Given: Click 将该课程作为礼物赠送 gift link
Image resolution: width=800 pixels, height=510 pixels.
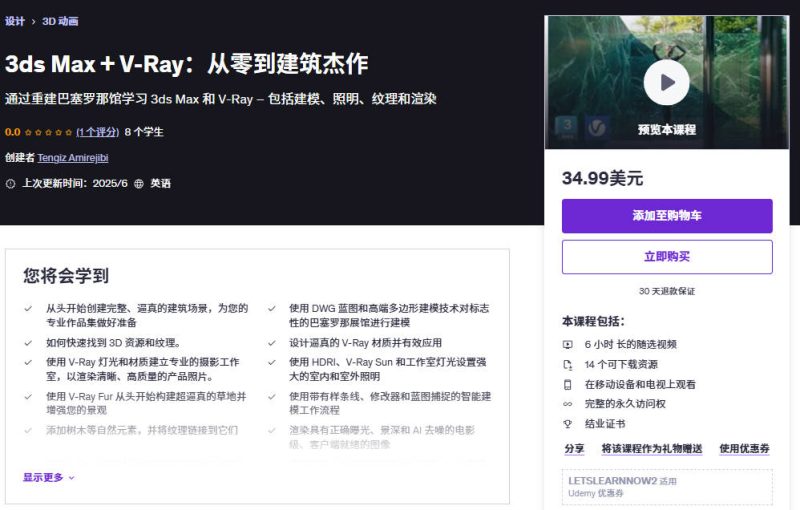Looking at the screenshot, I should click(x=652, y=449).
